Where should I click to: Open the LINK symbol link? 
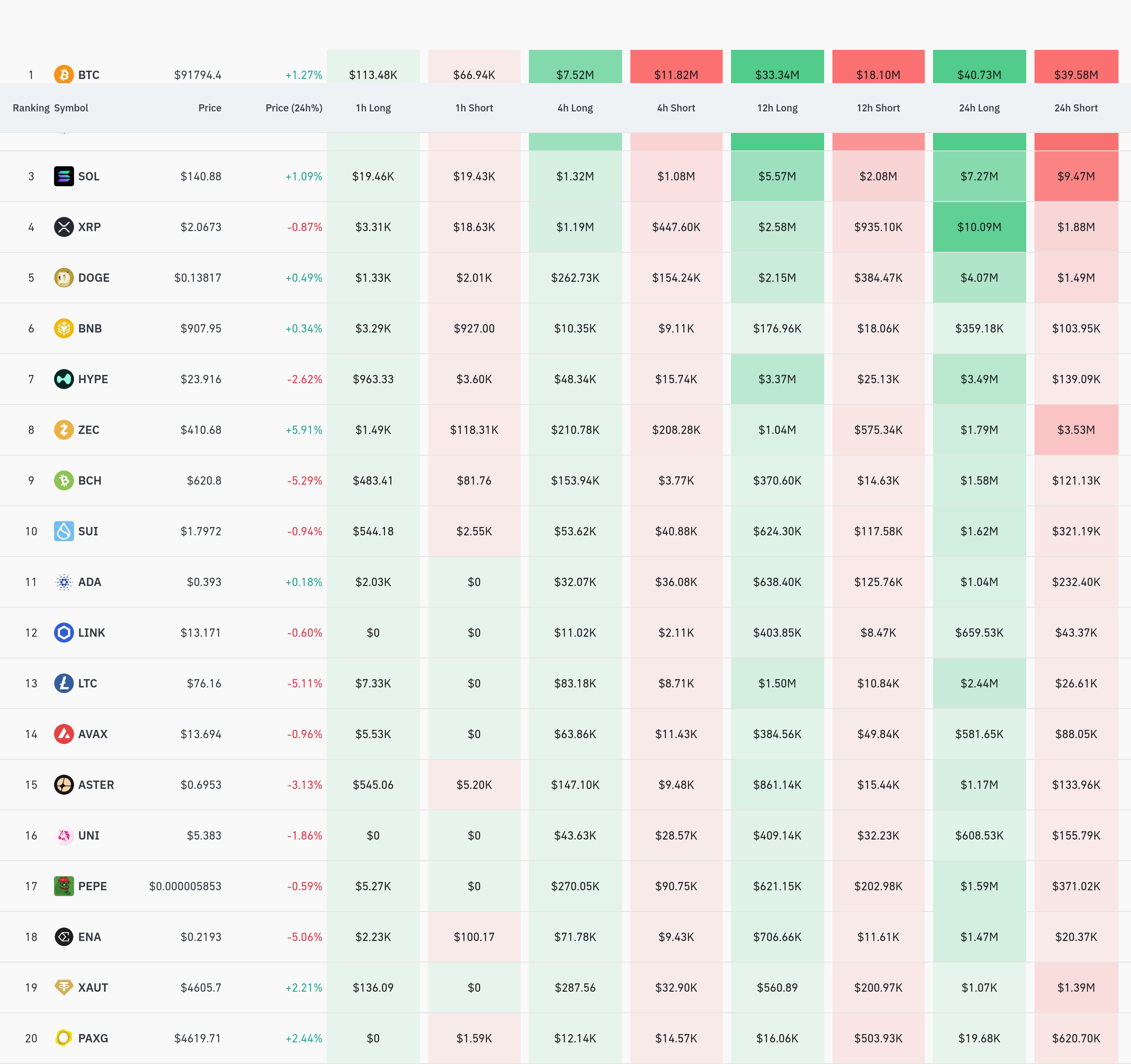coord(91,632)
